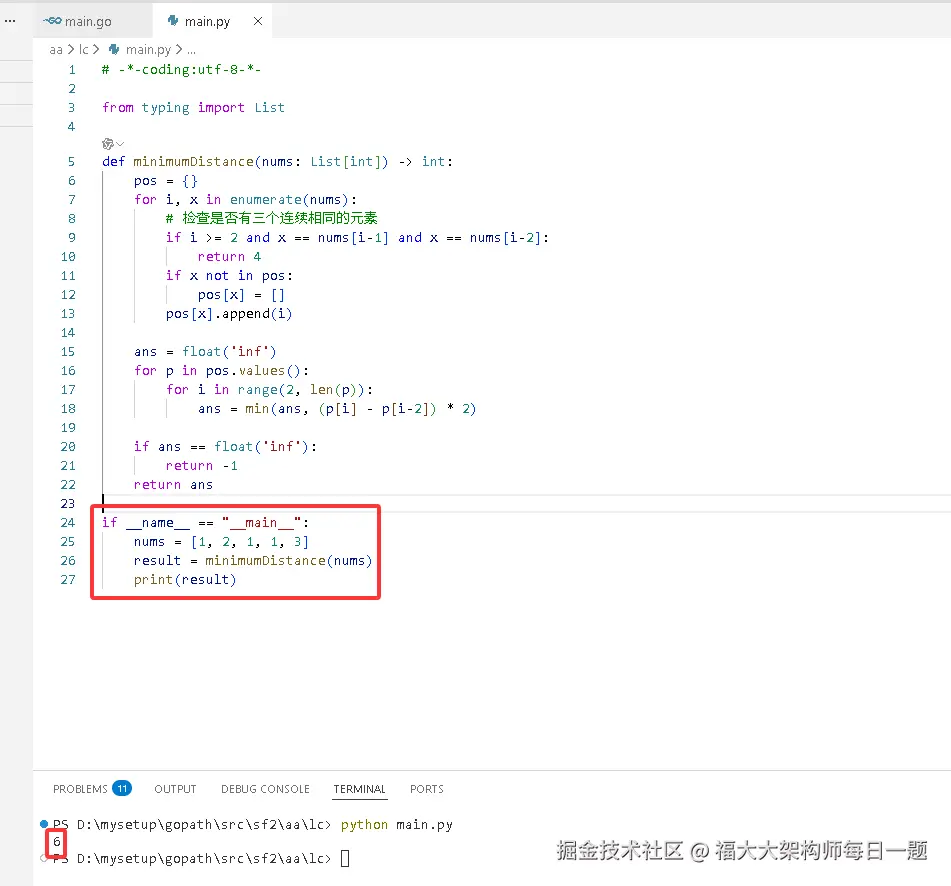Click 'return 4' on line 10
The image size is (951, 886).
tap(229, 257)
